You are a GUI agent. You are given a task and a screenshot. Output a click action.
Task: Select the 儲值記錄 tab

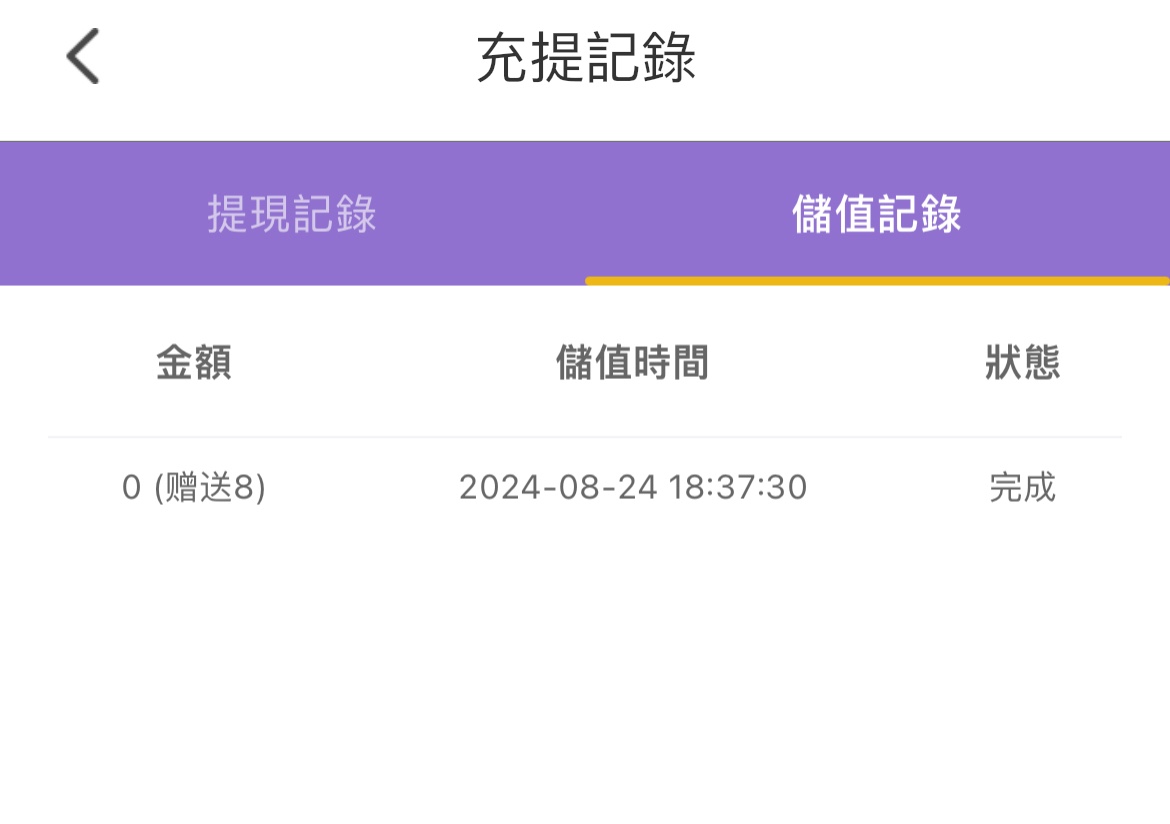876,214
